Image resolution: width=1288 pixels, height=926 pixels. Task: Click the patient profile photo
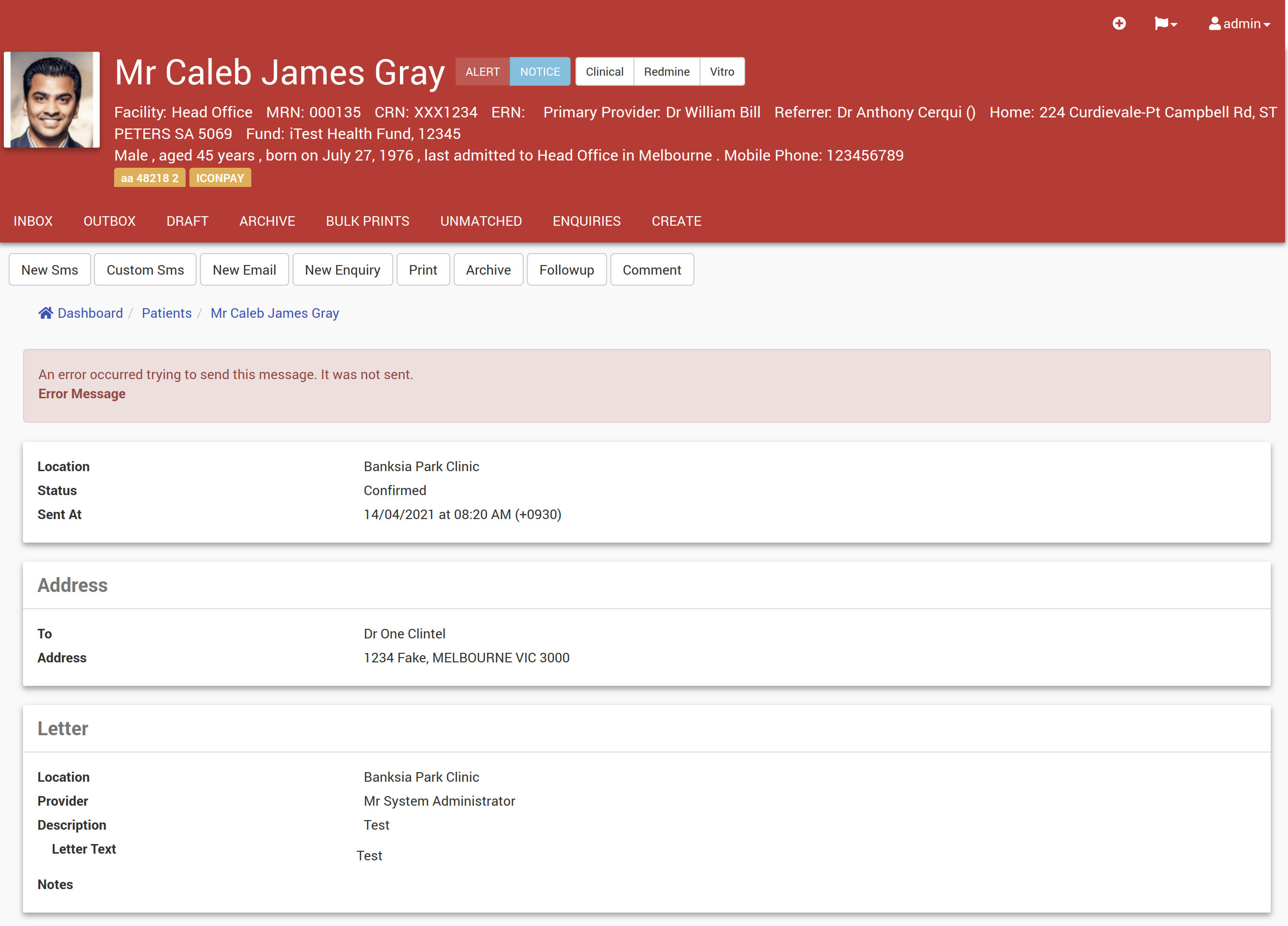(52, 100)
